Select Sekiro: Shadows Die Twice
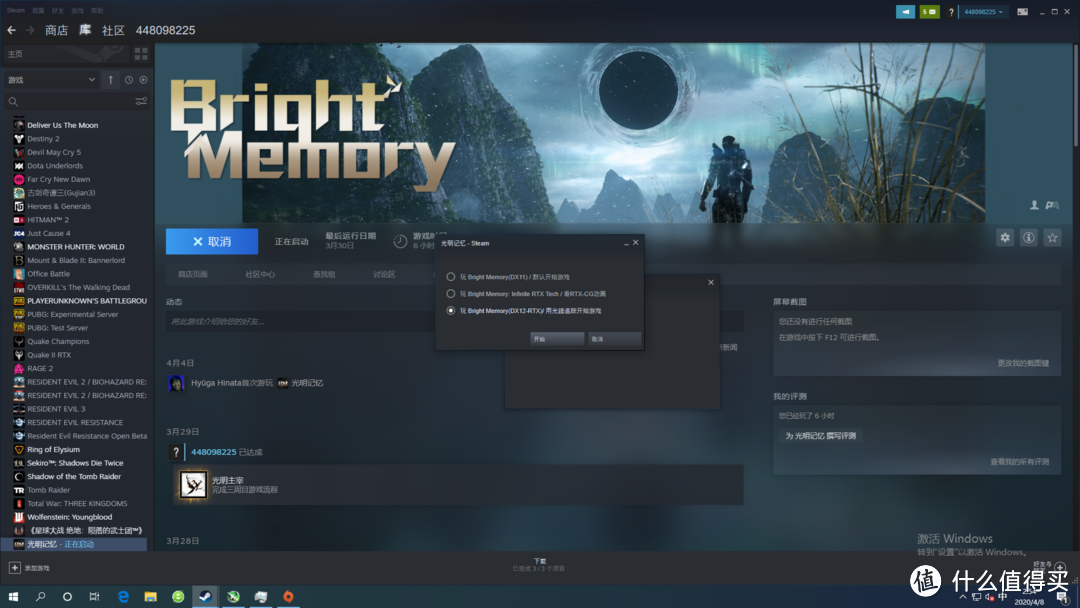Image resolution: width=1080 pixels, height=608 pixels. pos(75,463)
